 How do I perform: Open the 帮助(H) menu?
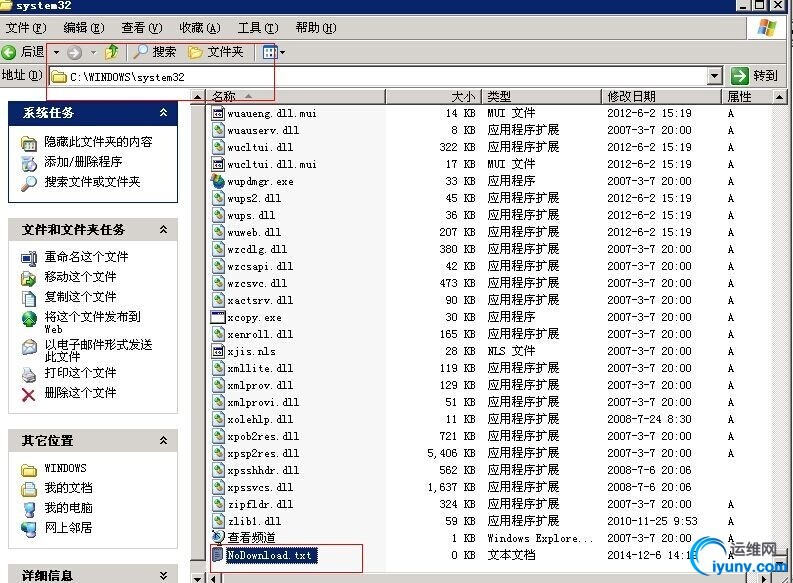point(316,28)
